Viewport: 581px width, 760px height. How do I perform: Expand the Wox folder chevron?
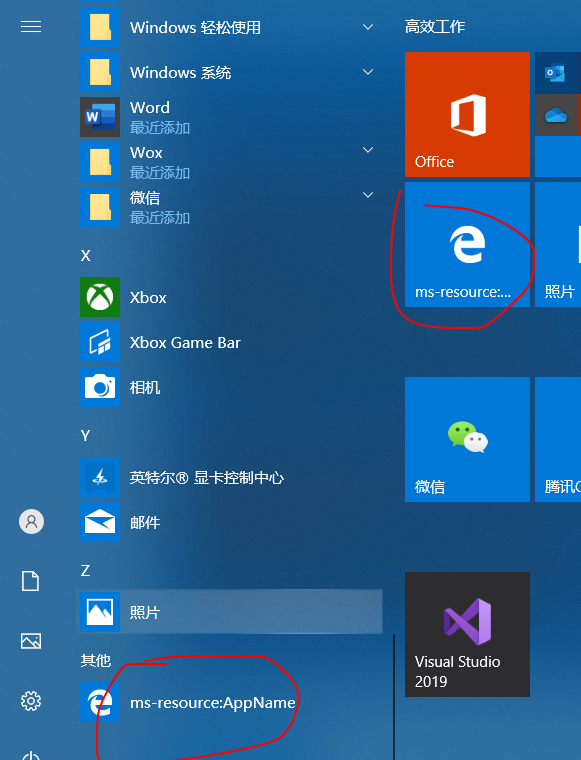[368, 150]
